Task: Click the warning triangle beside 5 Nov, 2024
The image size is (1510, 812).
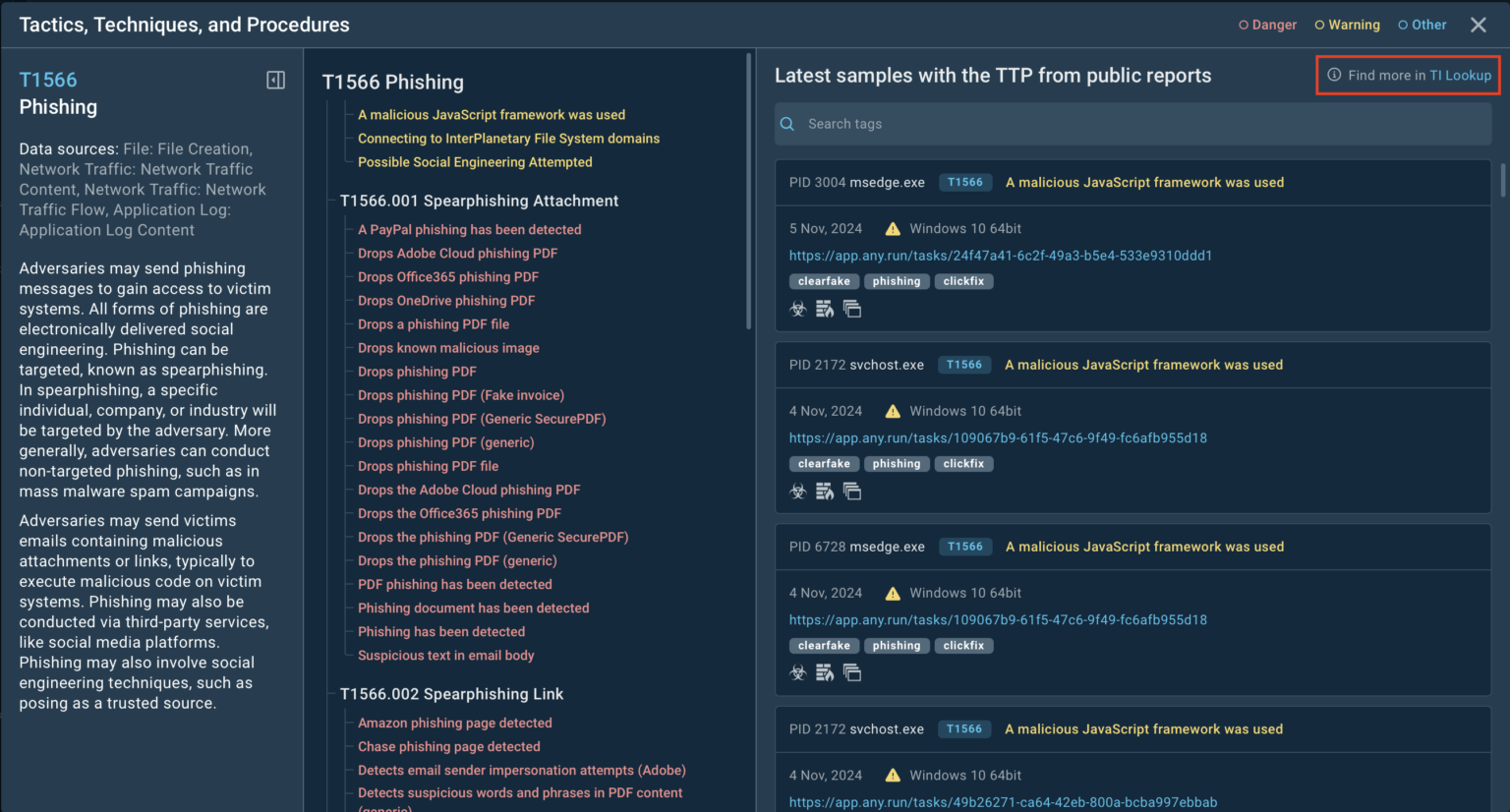Action: point(893,229)
